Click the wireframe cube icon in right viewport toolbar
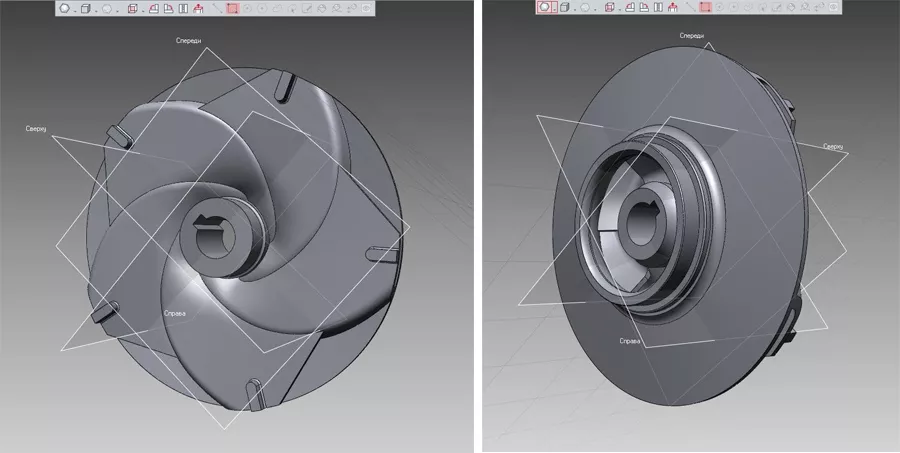 coord(610,8)
